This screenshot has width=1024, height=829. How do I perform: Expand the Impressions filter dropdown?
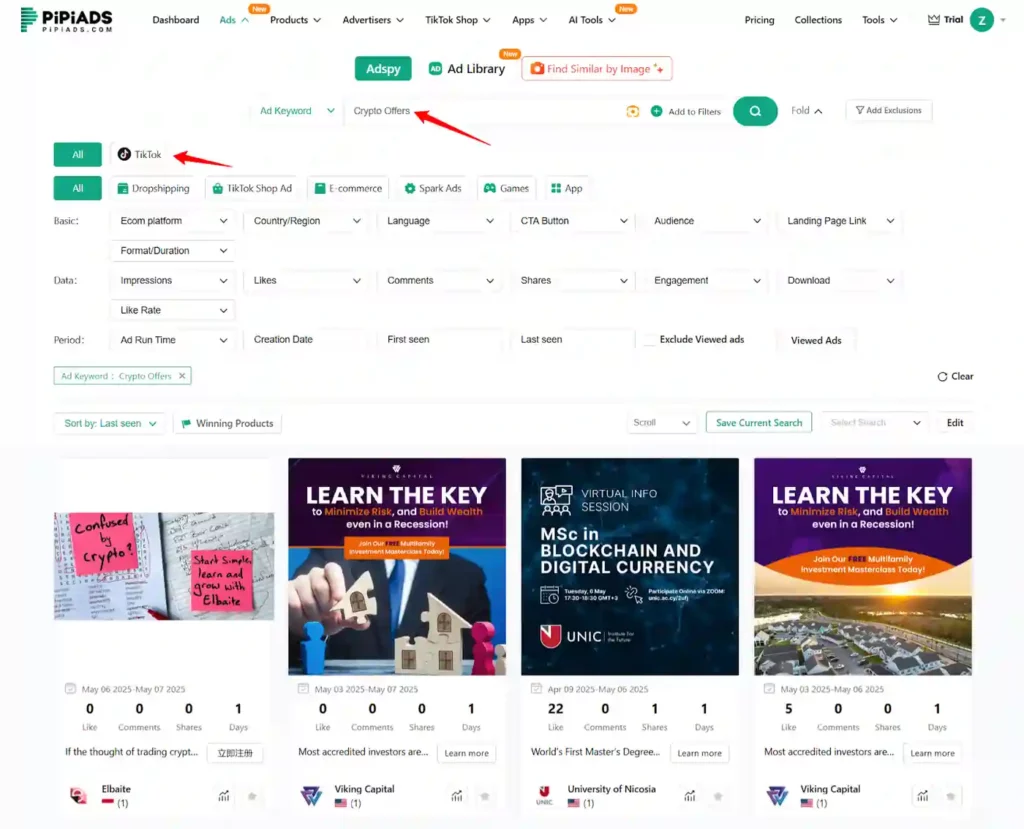(x=171, y=280)
